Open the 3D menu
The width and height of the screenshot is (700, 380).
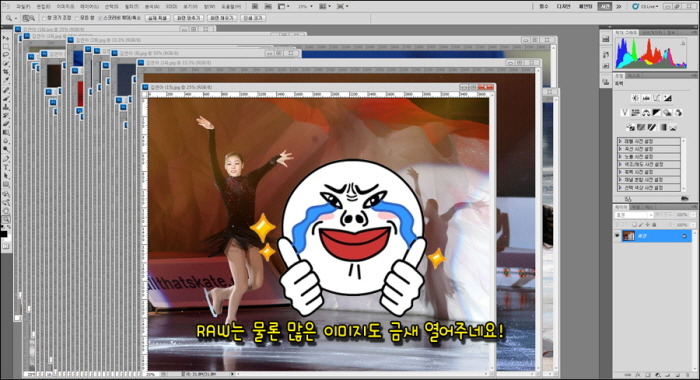click(x=171, y=6)
